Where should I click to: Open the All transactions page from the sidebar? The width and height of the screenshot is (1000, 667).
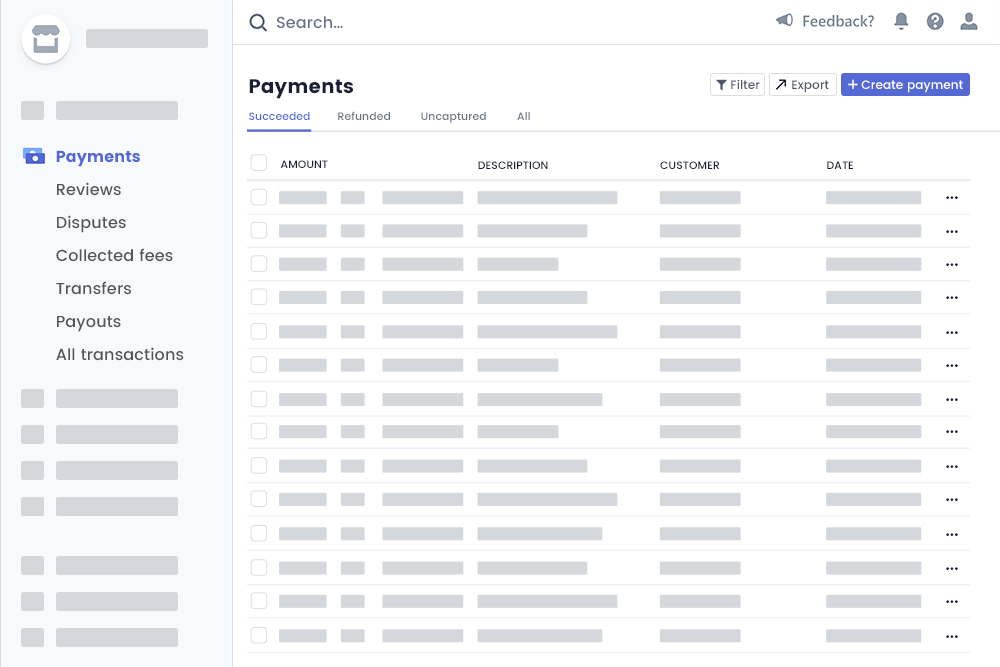[120, 354]
